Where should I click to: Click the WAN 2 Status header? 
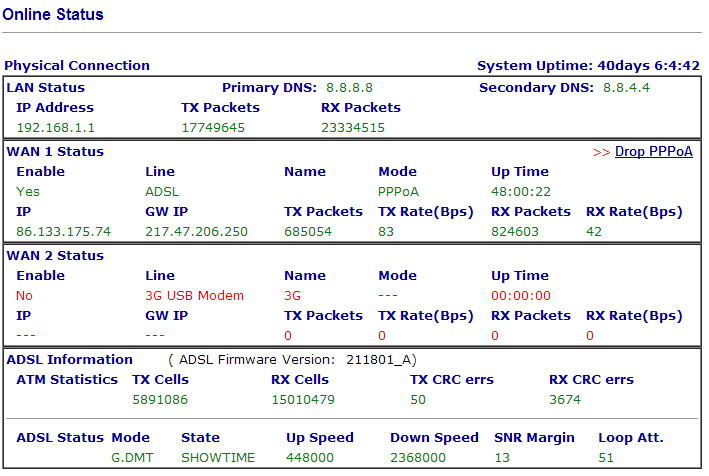pos(55,256)
